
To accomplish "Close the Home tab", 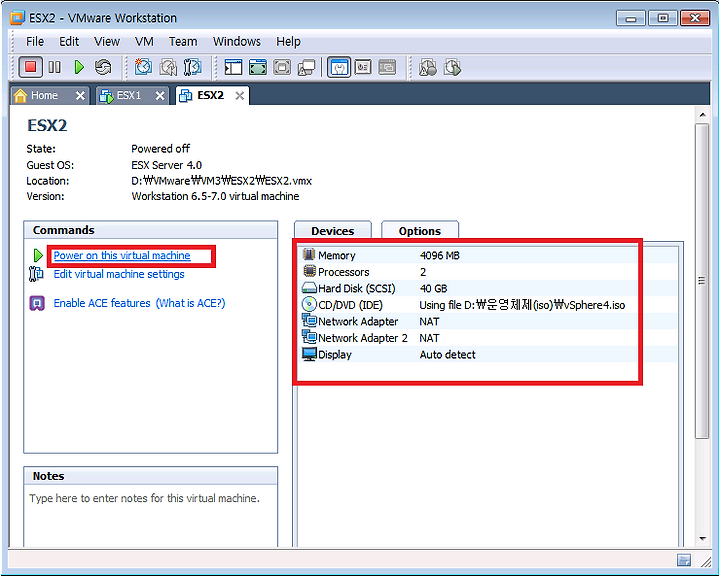I will pyautogui.click(x=80, y=96).
